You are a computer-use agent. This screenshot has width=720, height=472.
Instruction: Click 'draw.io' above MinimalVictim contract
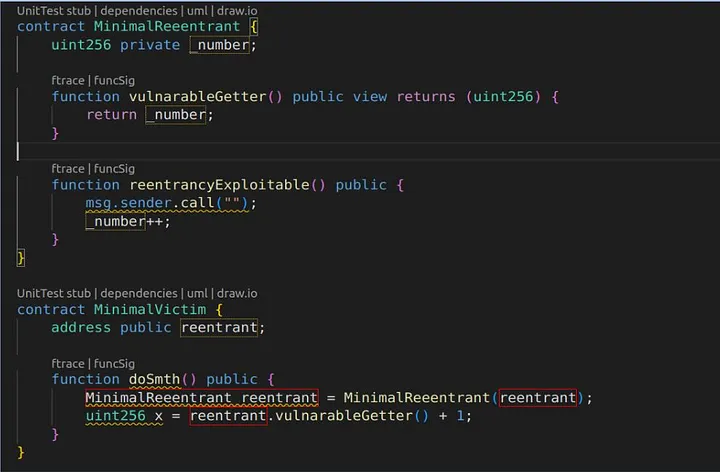point(238,293)
